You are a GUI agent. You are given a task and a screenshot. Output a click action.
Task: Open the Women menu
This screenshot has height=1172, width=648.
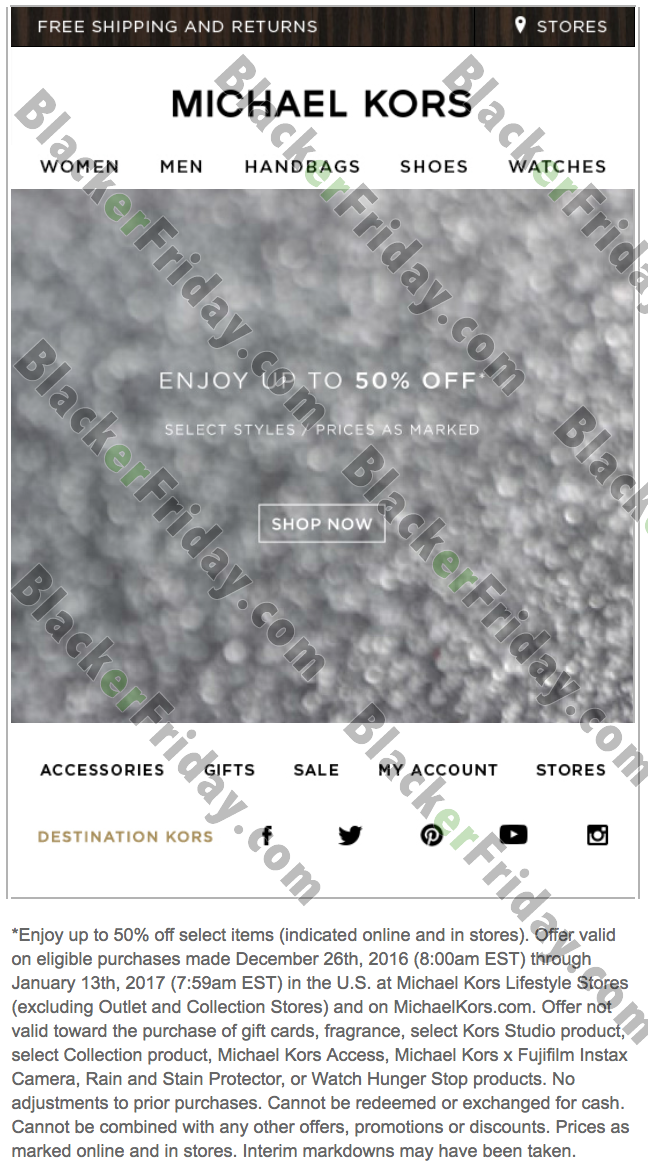pos(79,167)
